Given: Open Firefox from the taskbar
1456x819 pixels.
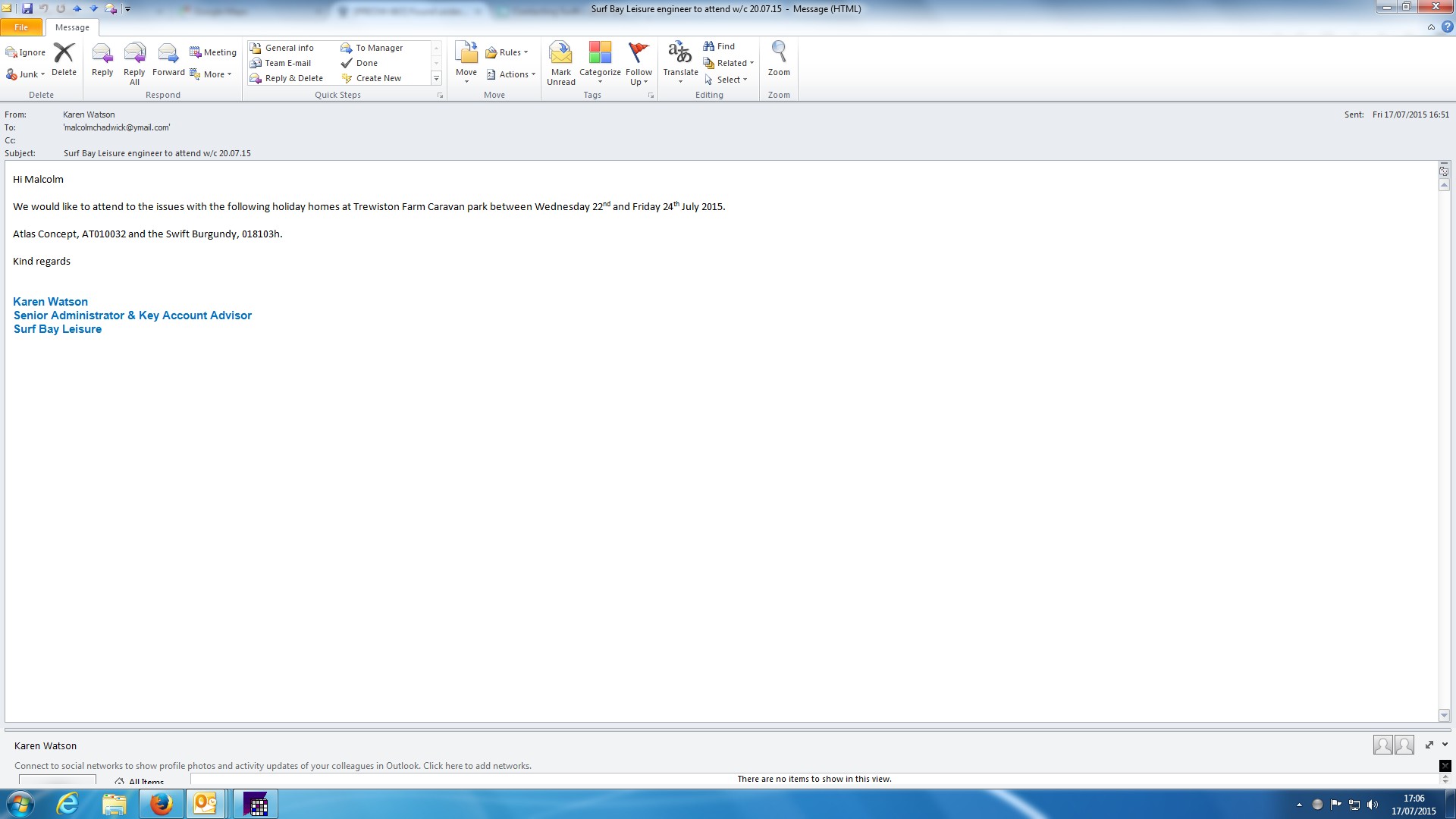Looking at the screenshot, I should (x=161, y=804).
